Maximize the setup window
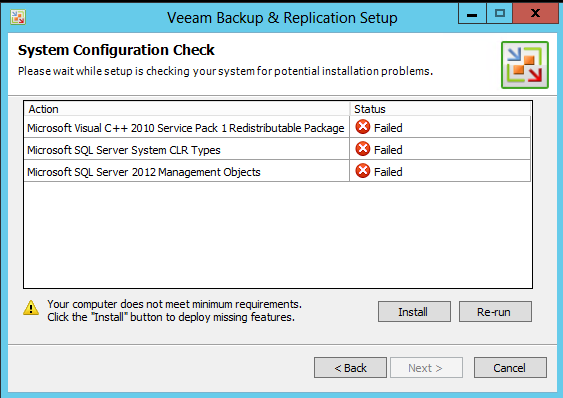 tap(499, 14)
